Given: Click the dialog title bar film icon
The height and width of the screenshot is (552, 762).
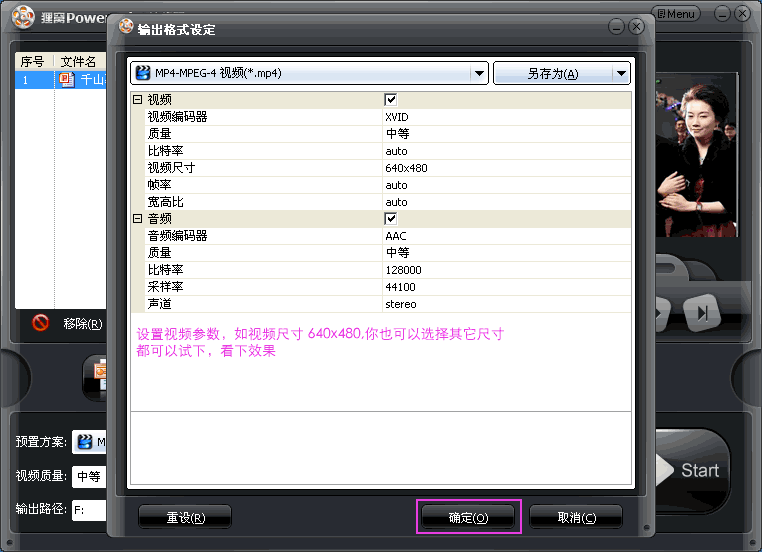Looking at the screenshot, I should point(125,29).
